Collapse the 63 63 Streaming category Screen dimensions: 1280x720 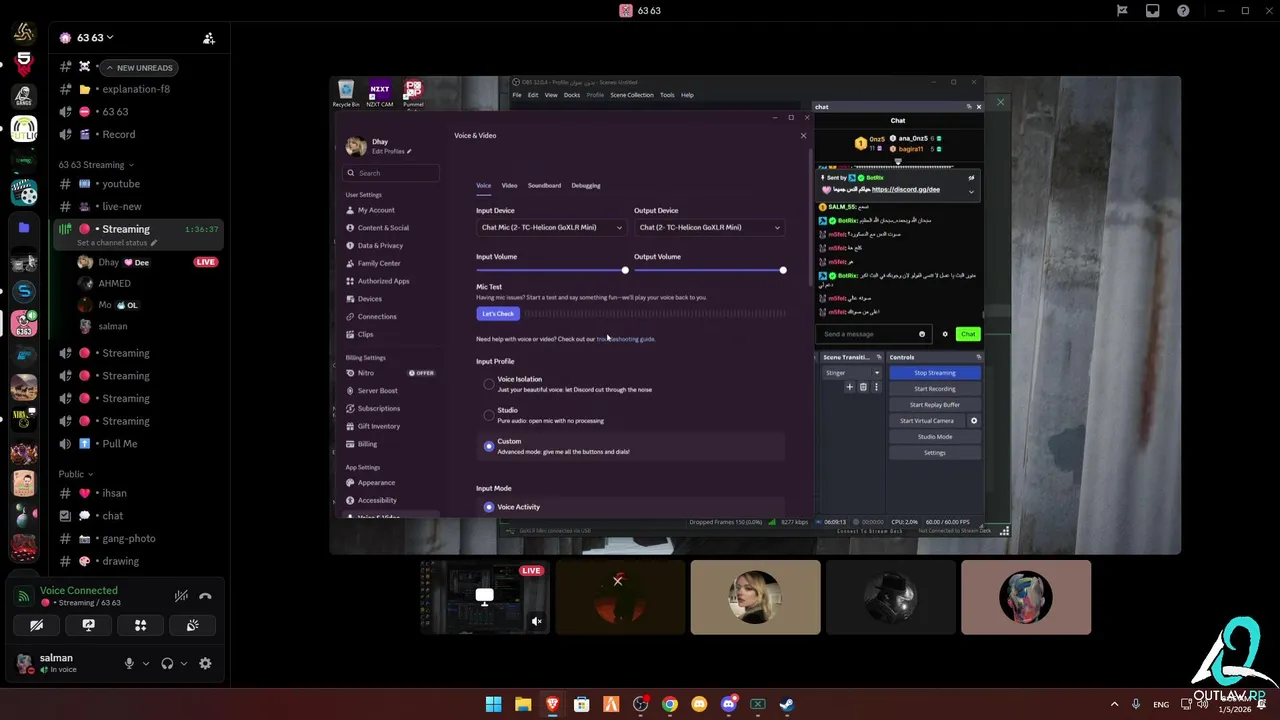pos(95,165)
